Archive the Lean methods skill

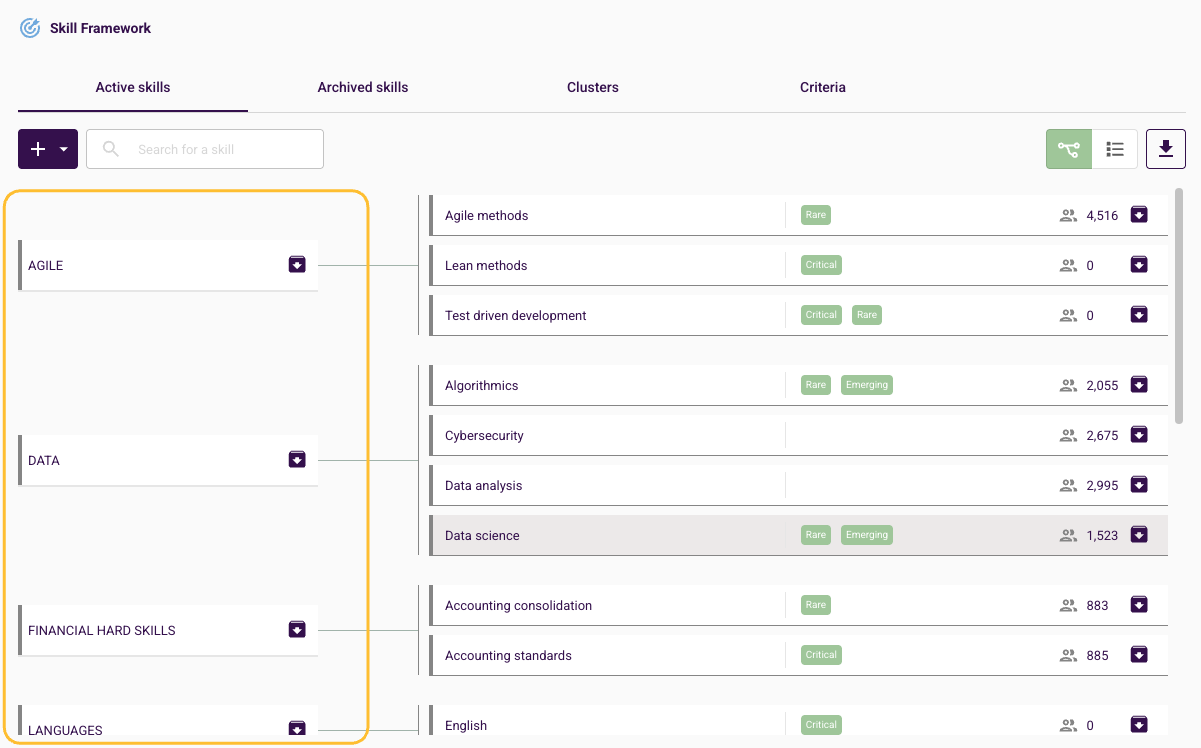(x=1139, y=265)
